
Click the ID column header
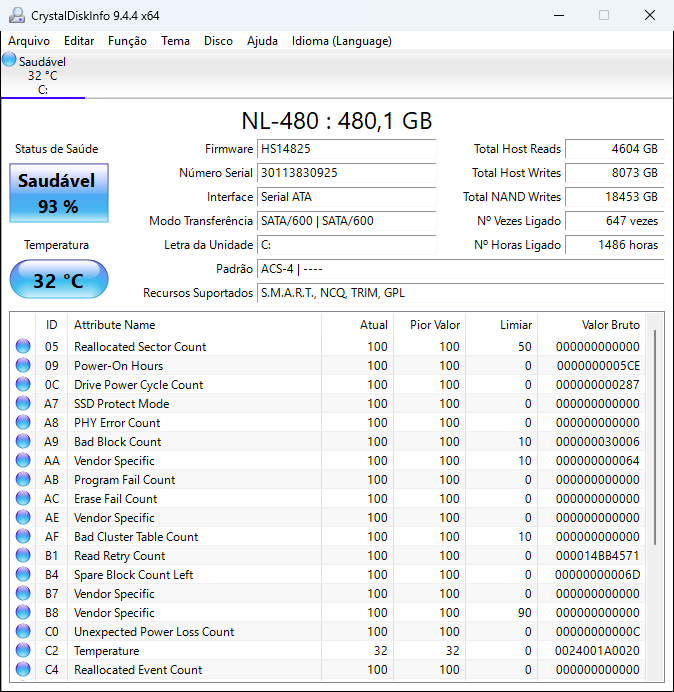pyautogui.click(x=52, y=325)
